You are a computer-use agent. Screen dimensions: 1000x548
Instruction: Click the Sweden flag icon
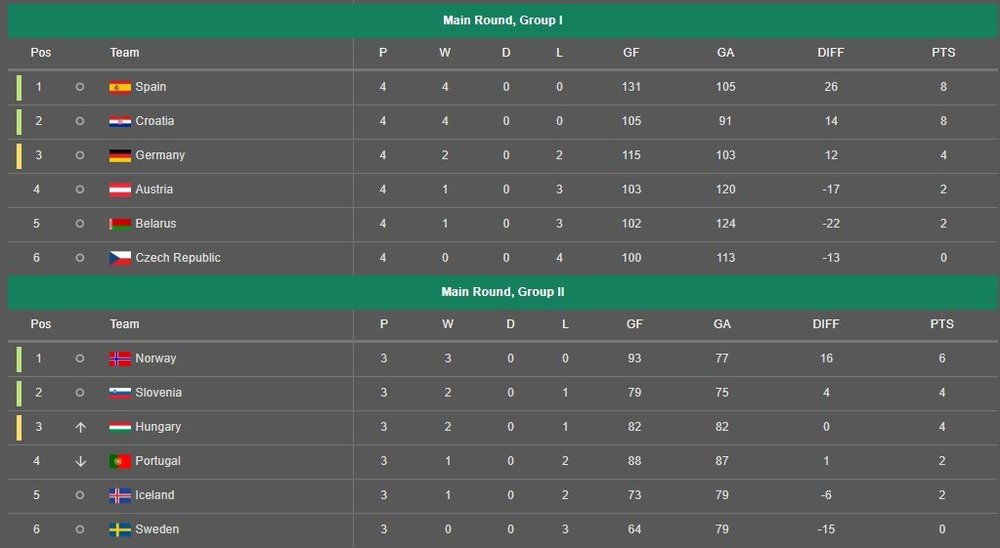[x=120, y=529]
